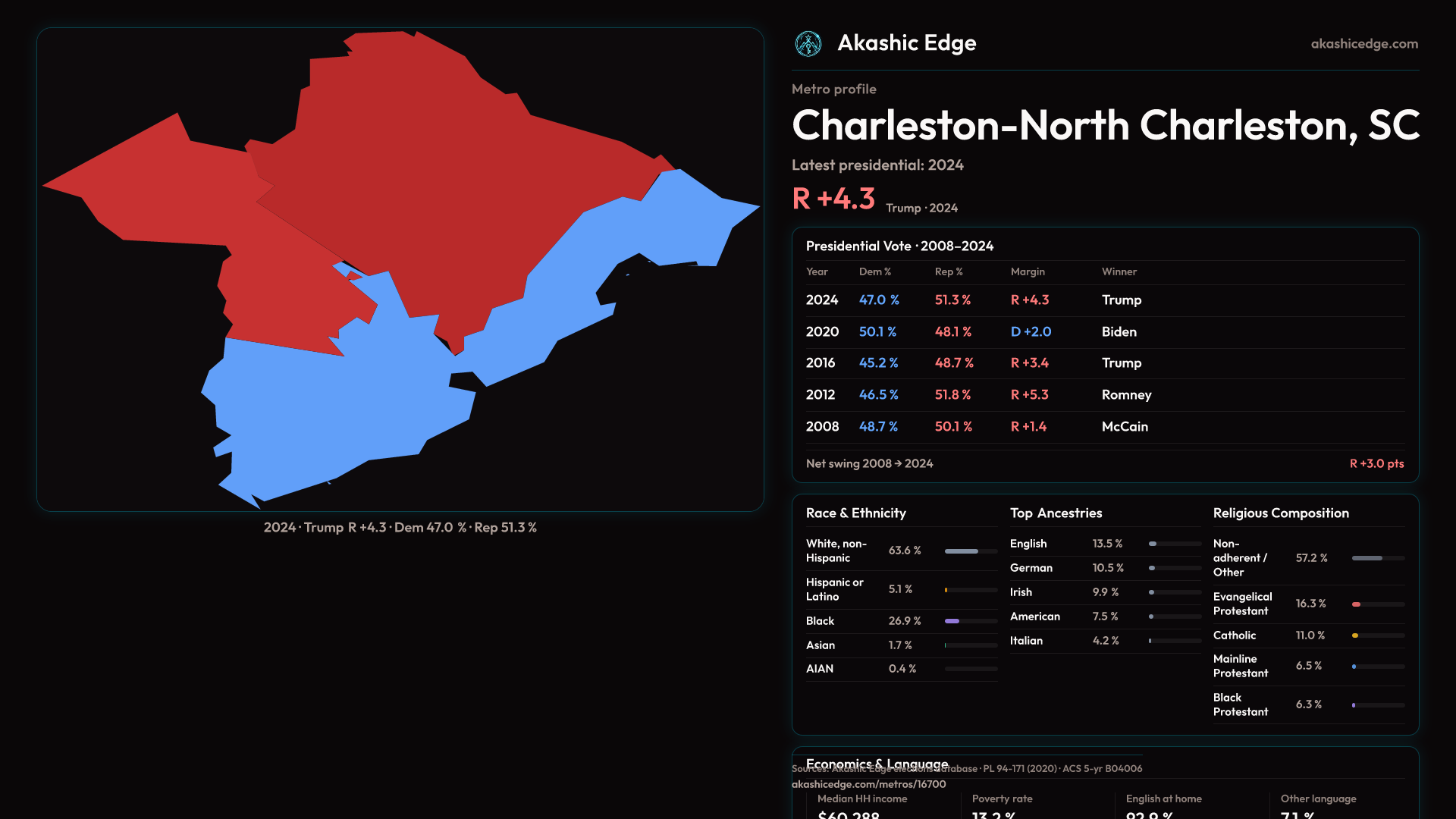Click the Charleston-North Charleston, SC title
The height and width of the screenshot is (819, 1456).
coord(1105,125)
